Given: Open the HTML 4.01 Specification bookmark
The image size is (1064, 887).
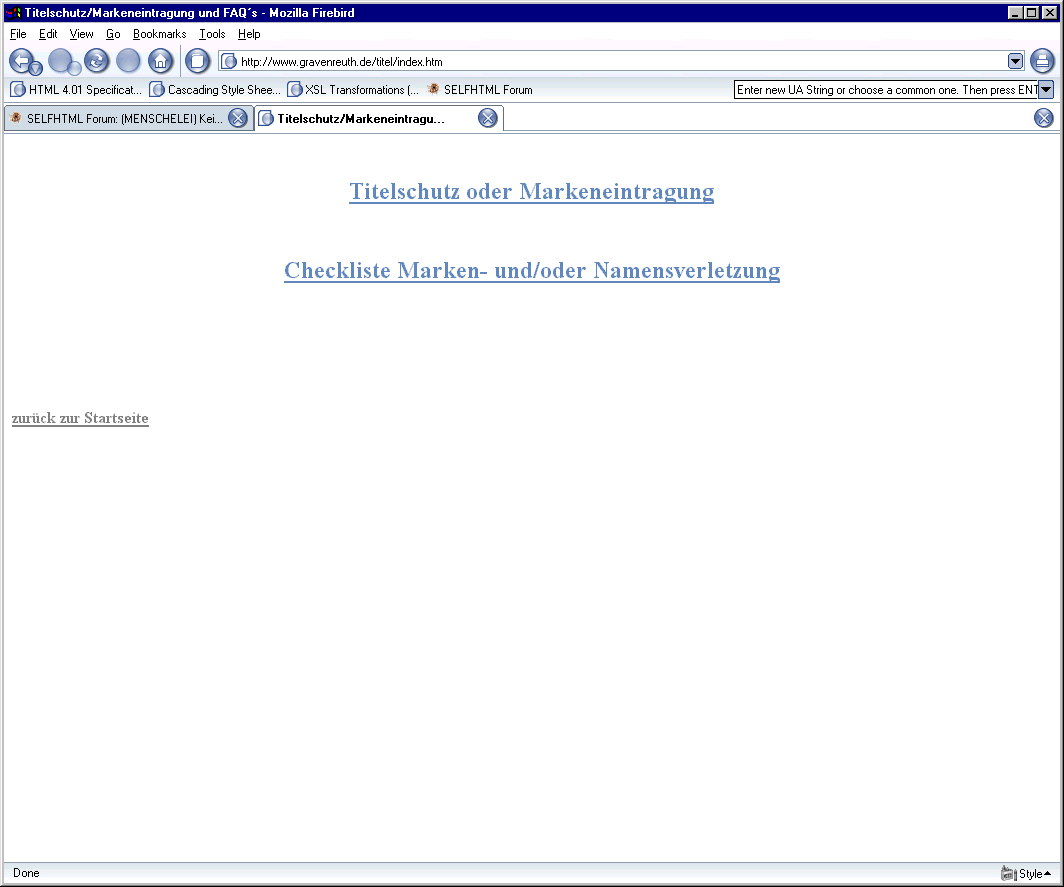Looking at the screenshot, I should tap(77, 90).
